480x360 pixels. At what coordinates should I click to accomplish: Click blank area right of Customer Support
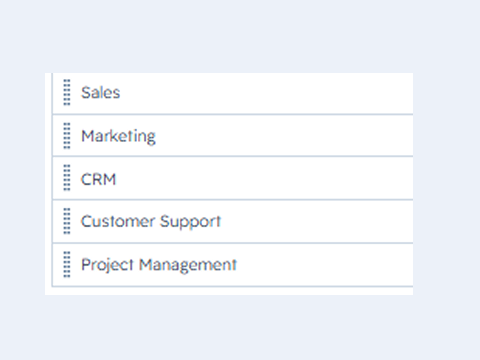pos(317,222)
